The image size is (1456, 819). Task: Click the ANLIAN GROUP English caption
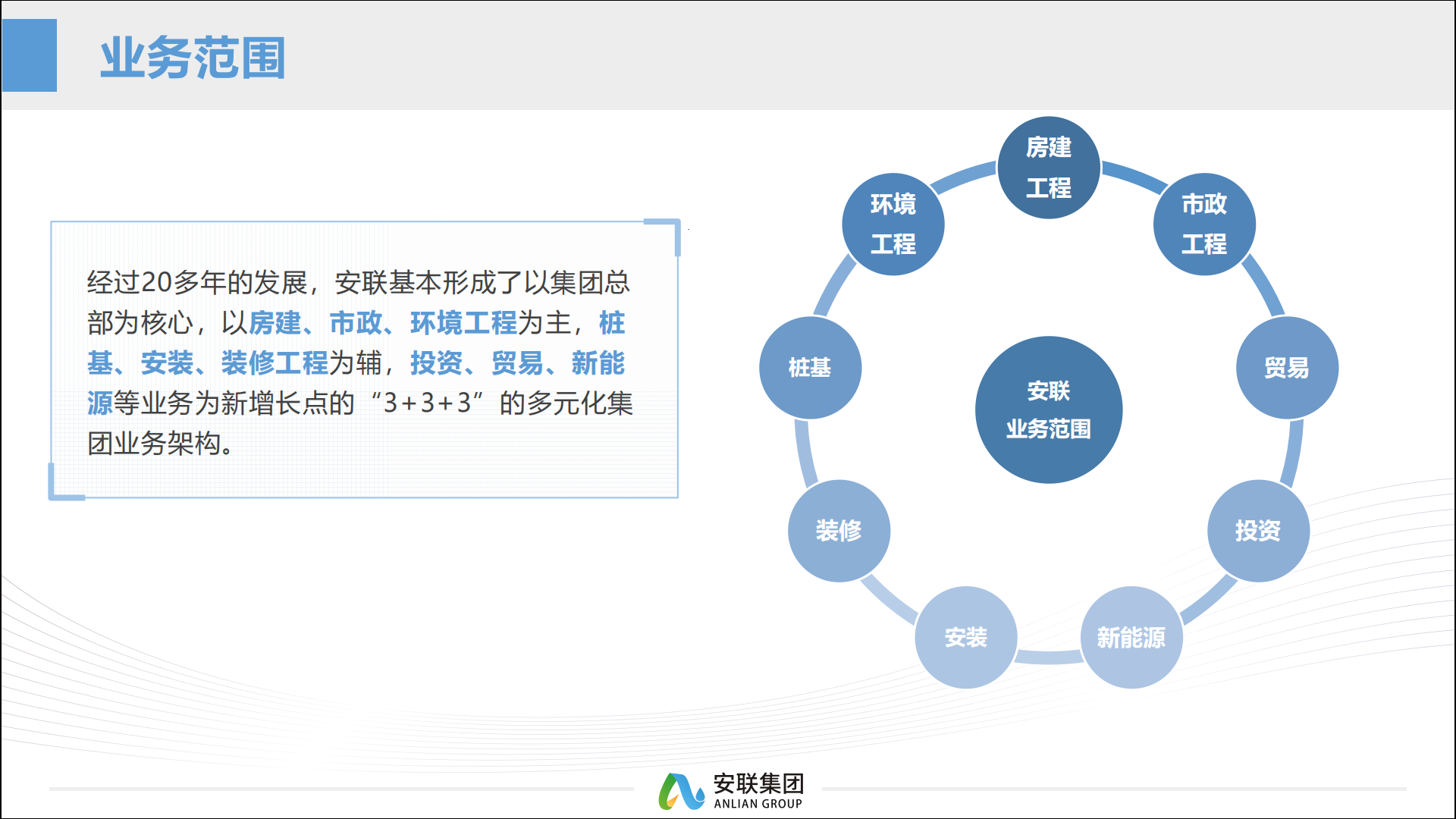[758, 804]
